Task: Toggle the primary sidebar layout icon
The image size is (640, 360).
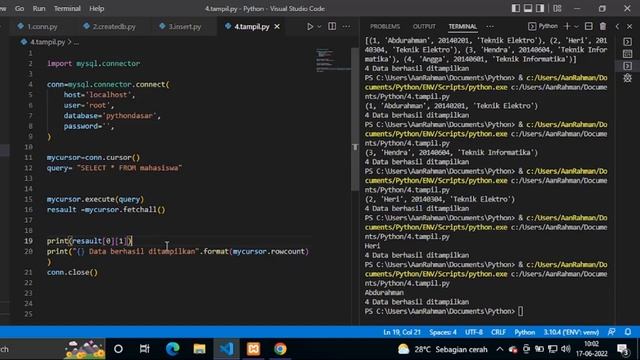Action: 516,8
